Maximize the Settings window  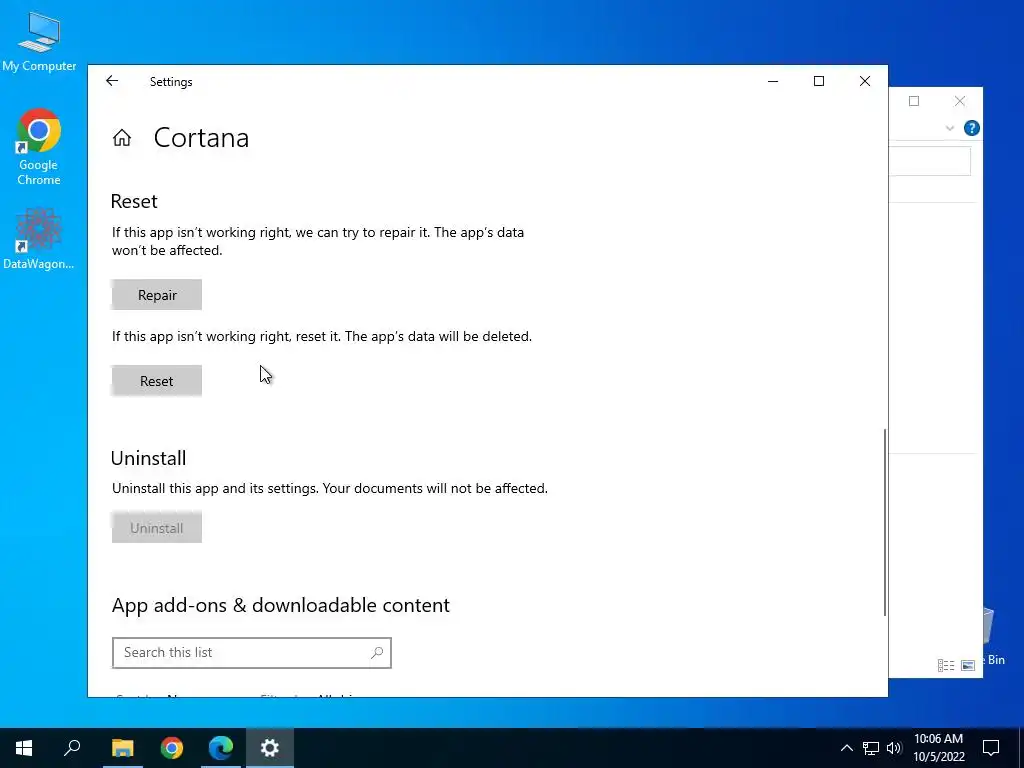819,81
